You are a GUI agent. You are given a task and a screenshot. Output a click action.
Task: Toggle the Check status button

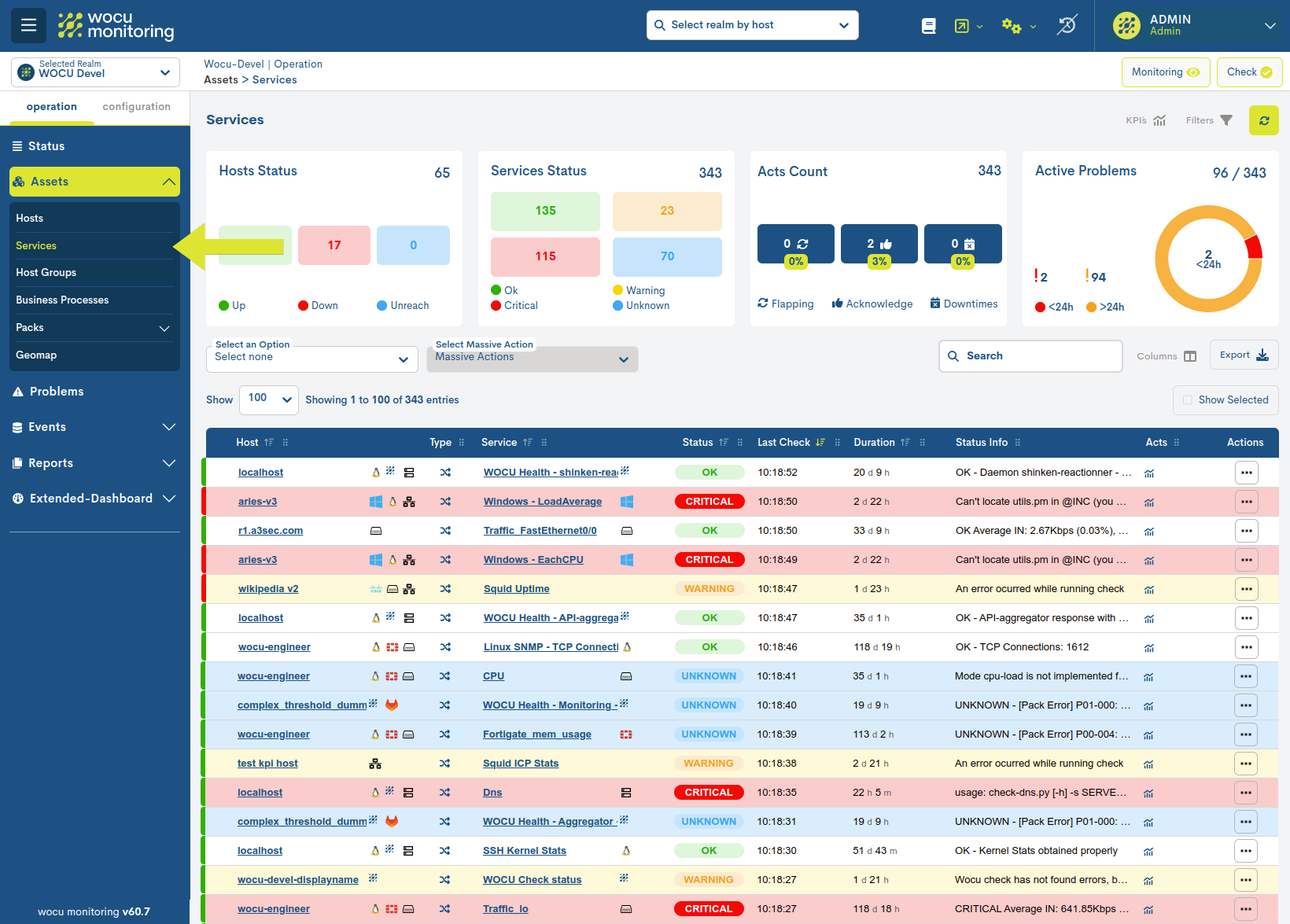1249,72
